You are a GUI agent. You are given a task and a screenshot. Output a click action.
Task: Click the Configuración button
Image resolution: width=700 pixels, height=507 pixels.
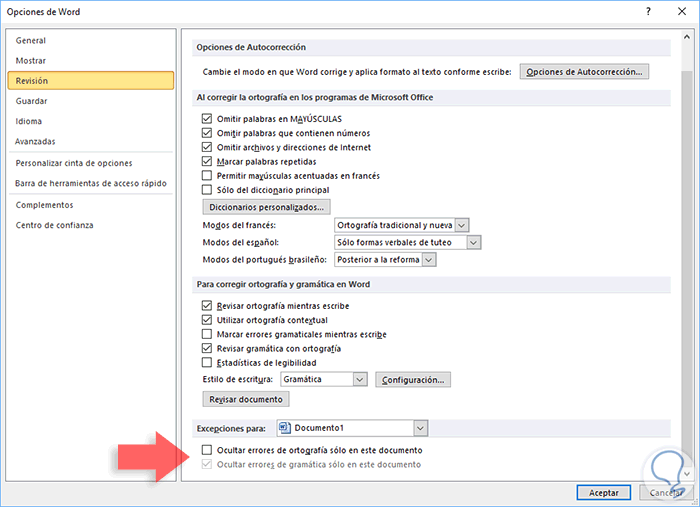pos(413,380)
